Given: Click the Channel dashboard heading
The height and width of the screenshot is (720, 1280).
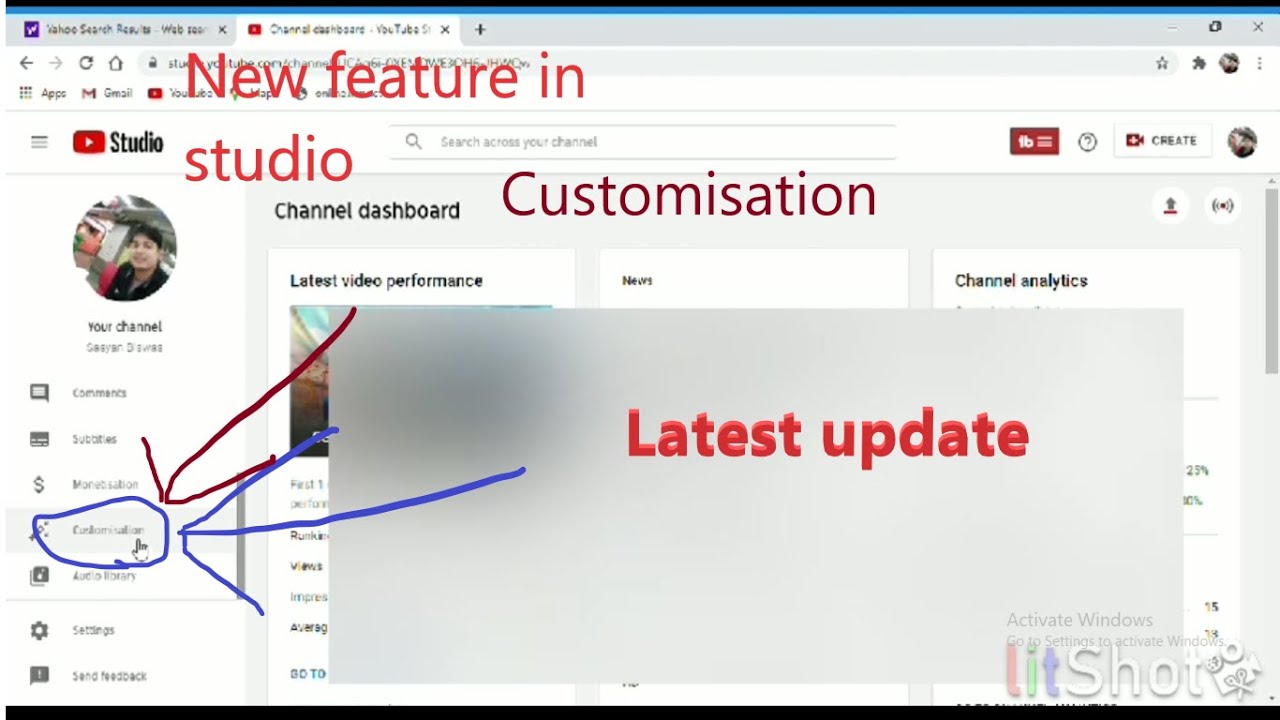Looking at the screenshot, I should [x=367, y=211].
